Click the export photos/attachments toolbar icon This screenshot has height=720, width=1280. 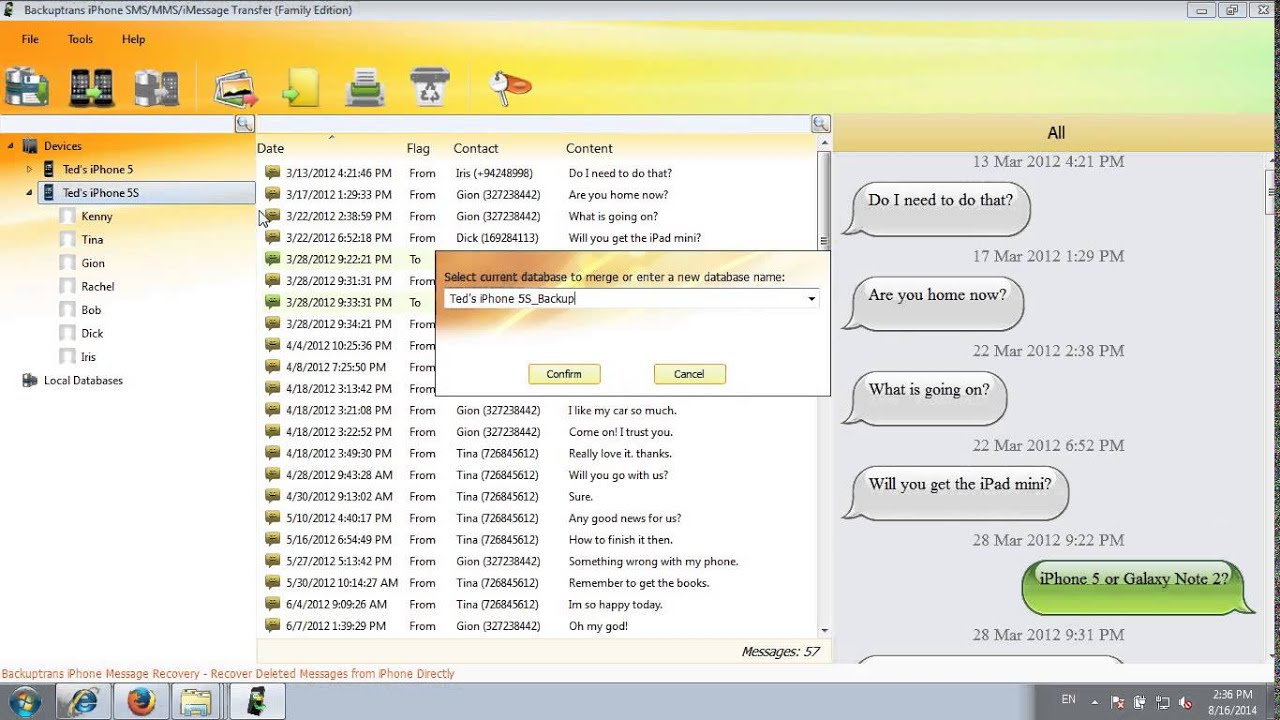(x=236, y=88)
